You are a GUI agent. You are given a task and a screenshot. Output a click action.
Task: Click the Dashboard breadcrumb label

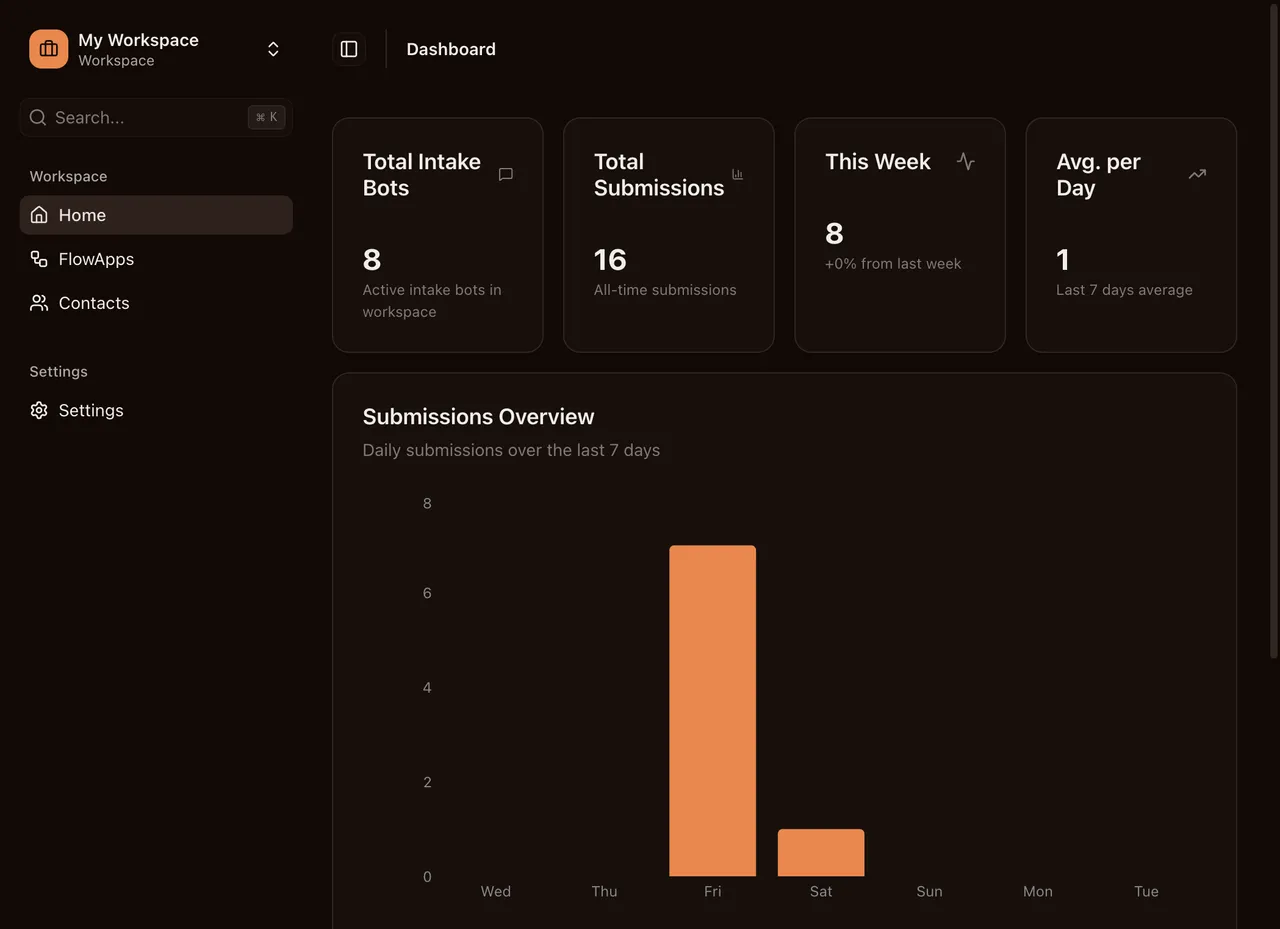coord(450,48)
